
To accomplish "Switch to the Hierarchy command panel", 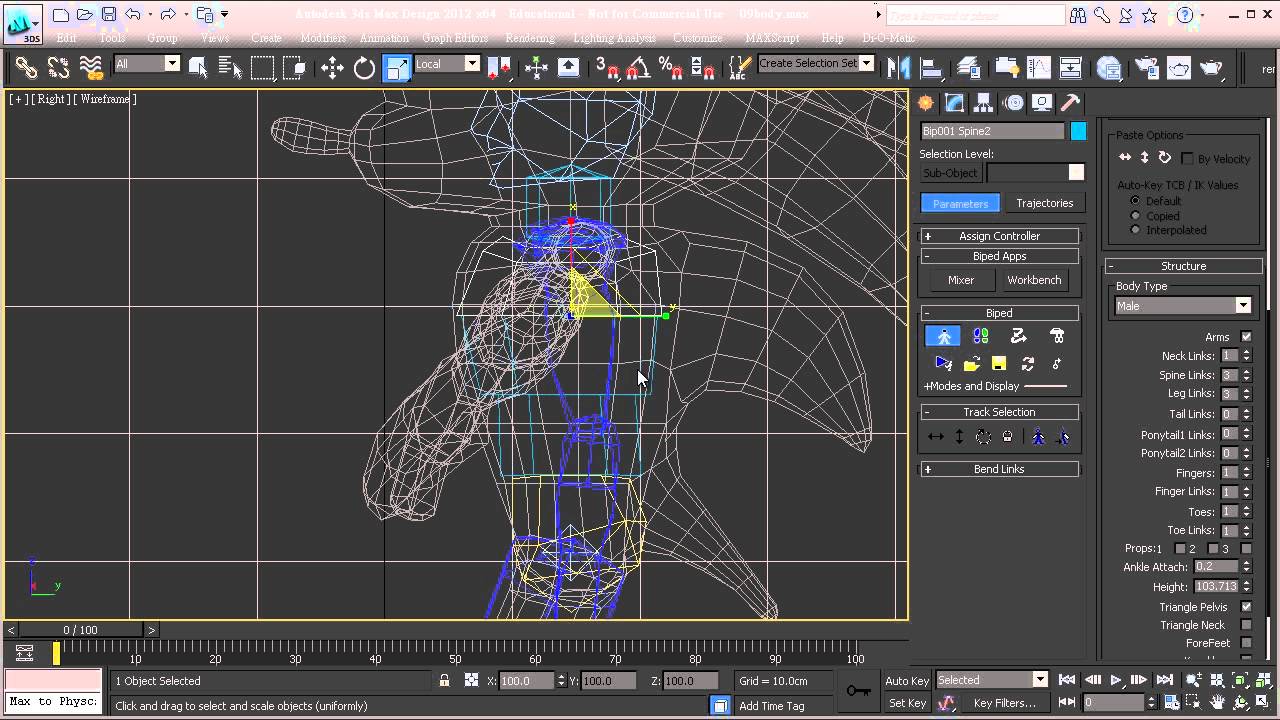I will [x=984, y=103].
